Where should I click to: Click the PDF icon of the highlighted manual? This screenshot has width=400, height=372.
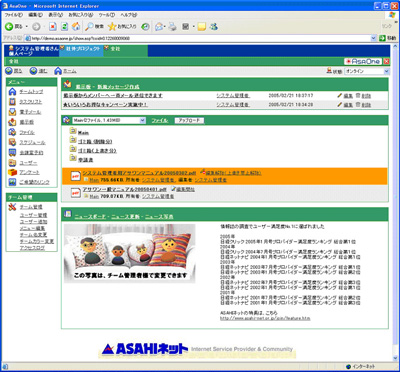pos(76,176)
